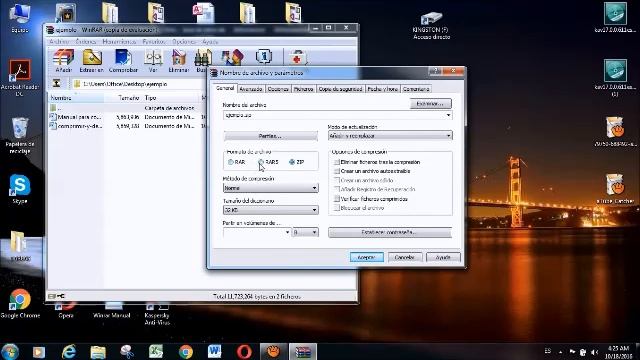640x360 pixels.
Task: Switch to the Comentario tab
Action: click(416, 89)
